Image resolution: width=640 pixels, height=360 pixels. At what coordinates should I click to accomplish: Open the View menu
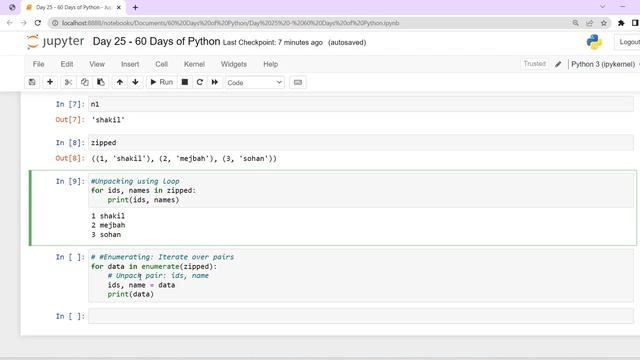97,64
